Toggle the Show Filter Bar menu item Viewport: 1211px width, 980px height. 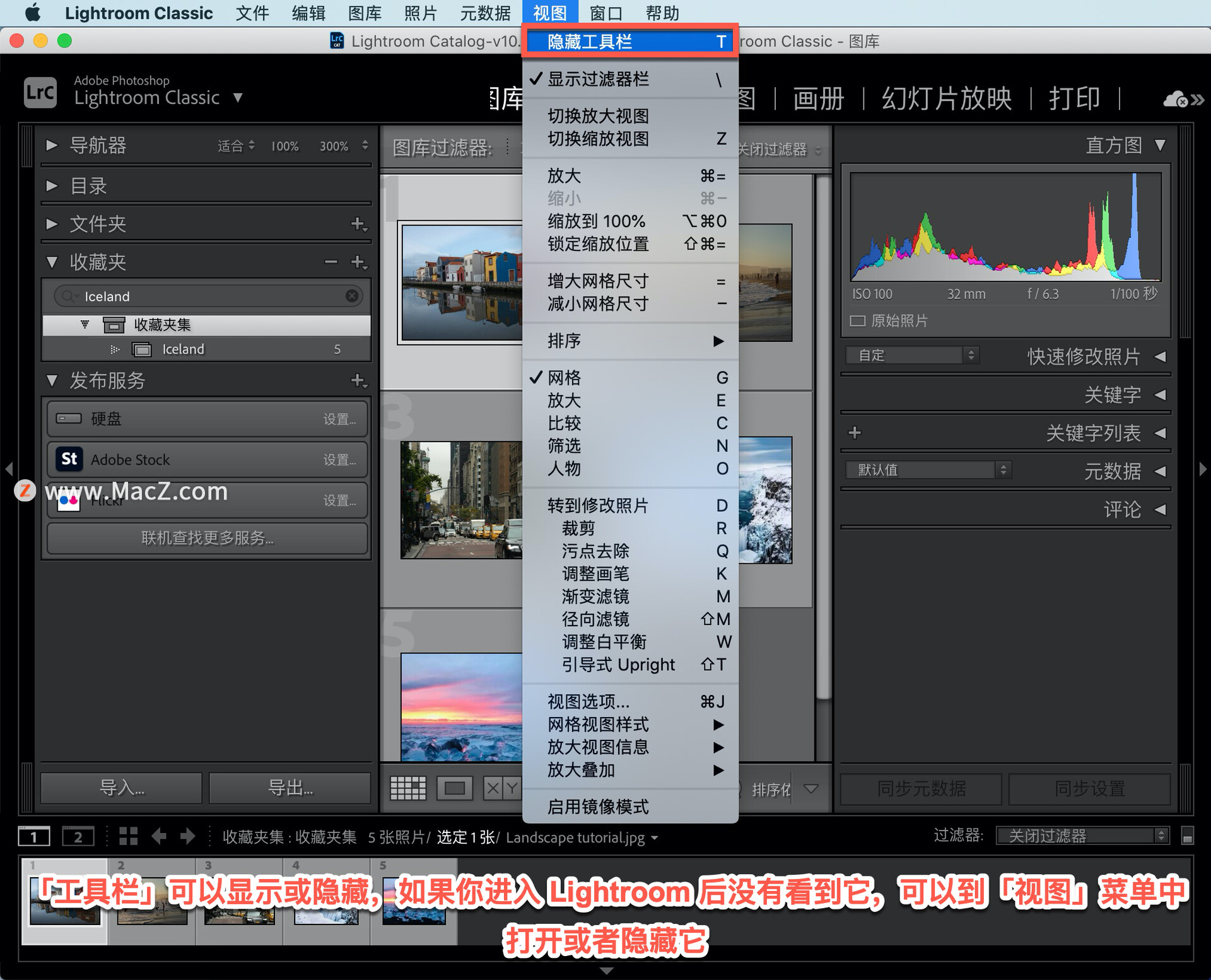631,79
